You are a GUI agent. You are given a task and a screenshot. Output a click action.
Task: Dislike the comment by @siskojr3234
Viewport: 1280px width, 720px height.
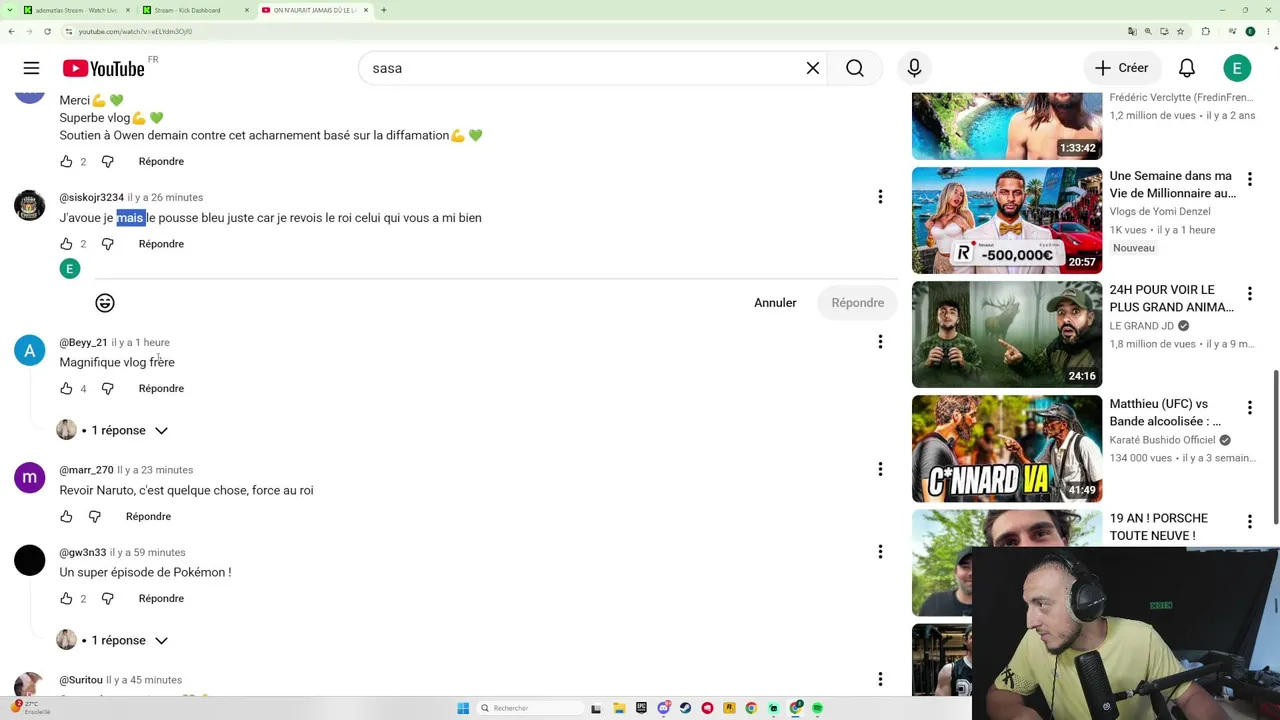(108, 244)
